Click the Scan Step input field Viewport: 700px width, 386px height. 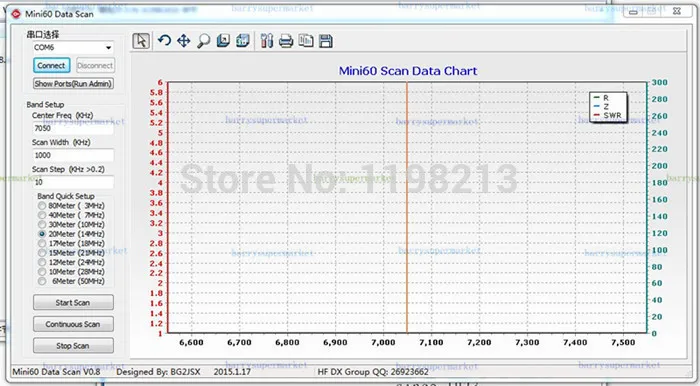[x=73, y=182]
